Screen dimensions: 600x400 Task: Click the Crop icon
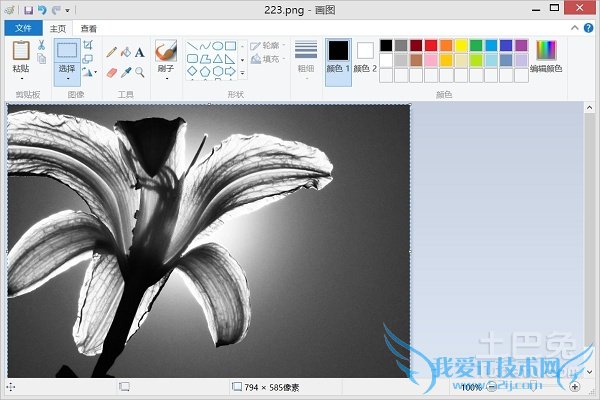(x=88, y=45)
